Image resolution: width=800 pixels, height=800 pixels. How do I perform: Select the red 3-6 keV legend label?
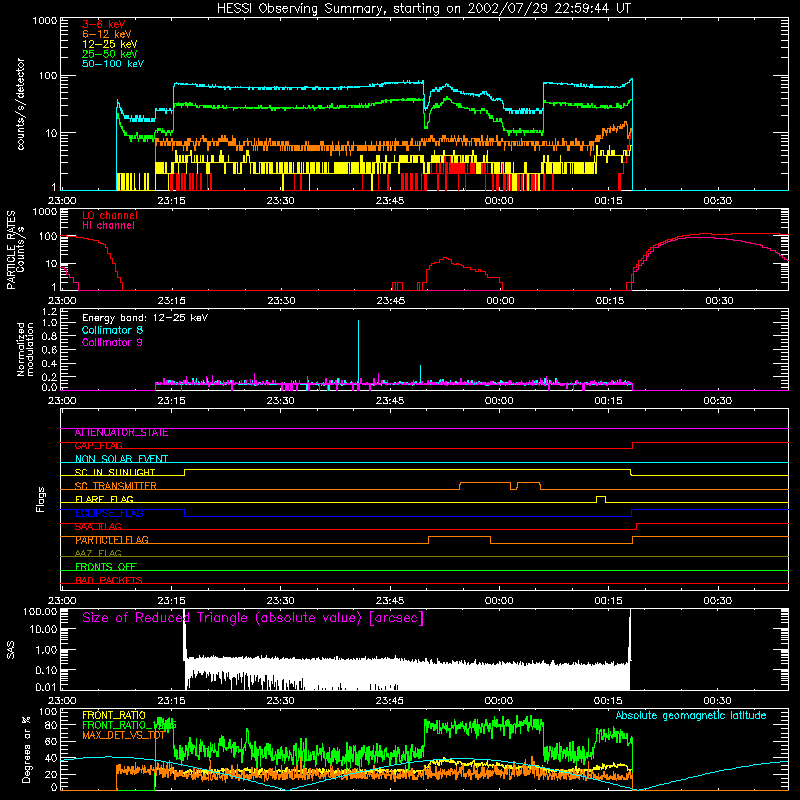pos(103,24)
